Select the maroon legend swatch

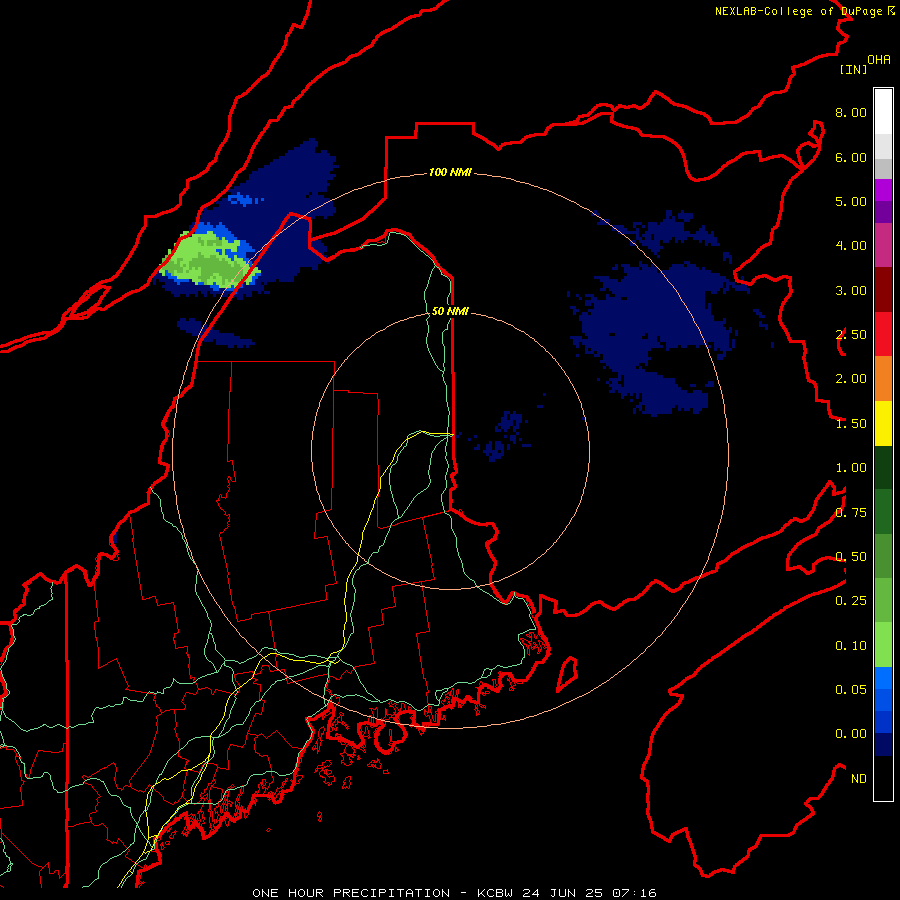click(883, 290)
